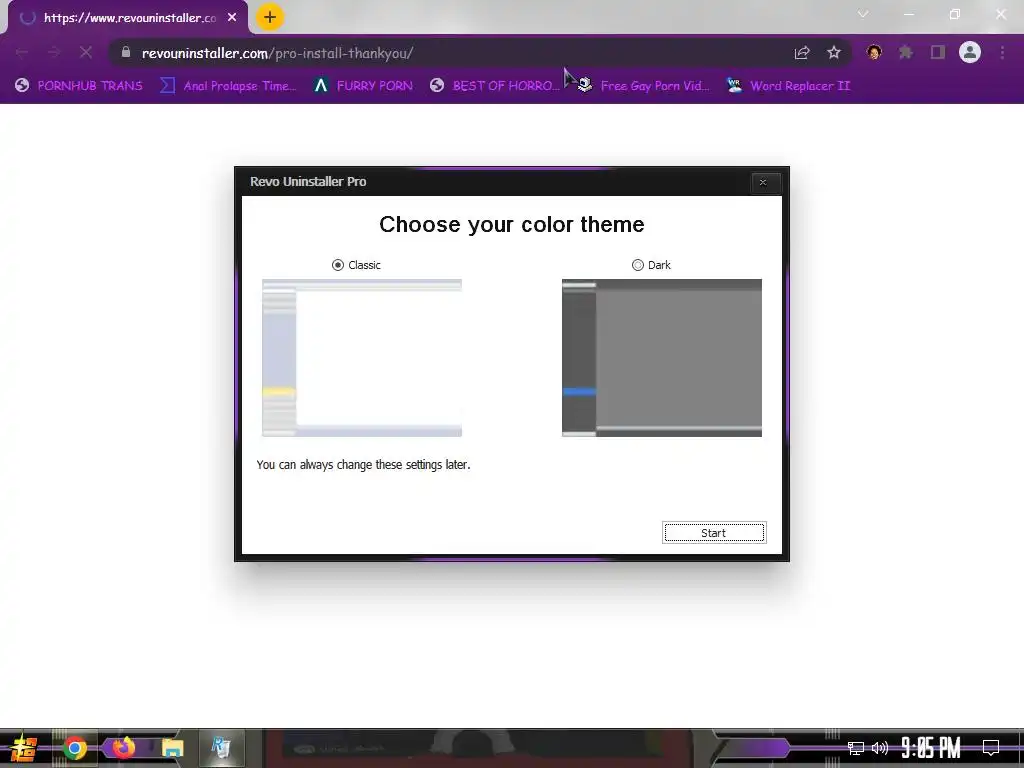Open the network icon in system tray
1024x768 pixels.
(856, 748)
